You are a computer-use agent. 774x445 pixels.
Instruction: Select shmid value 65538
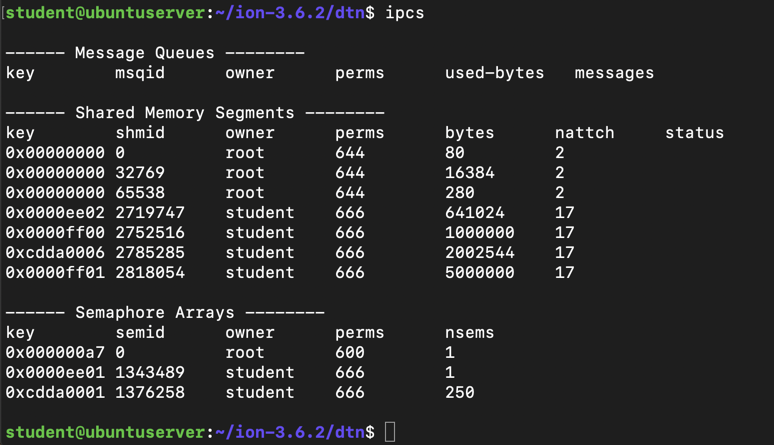140,193
